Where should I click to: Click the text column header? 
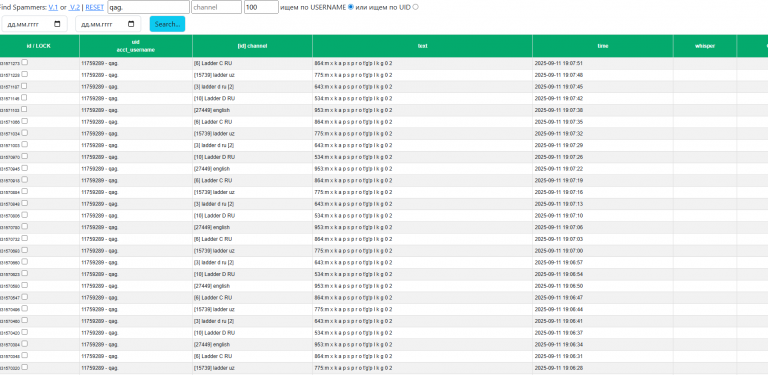tap(422, 46)
